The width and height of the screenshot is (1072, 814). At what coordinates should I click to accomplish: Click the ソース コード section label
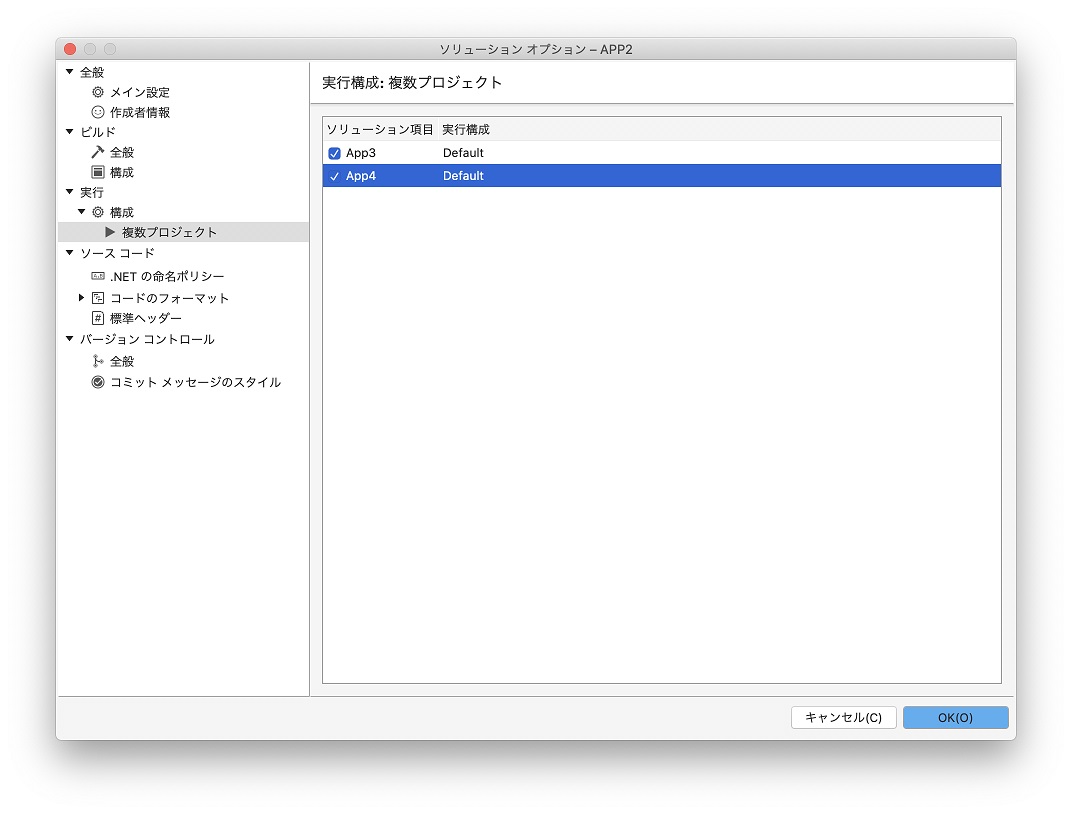[118, 254]
